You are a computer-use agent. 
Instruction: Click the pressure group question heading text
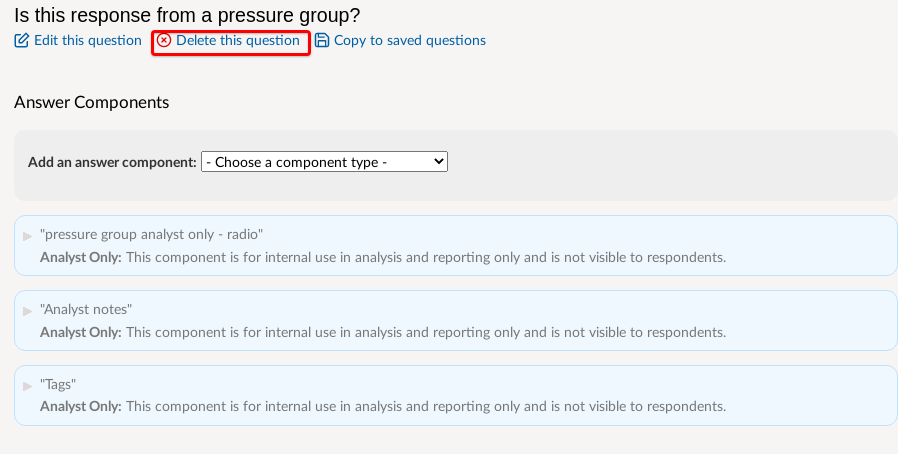[x=187, y=15]
